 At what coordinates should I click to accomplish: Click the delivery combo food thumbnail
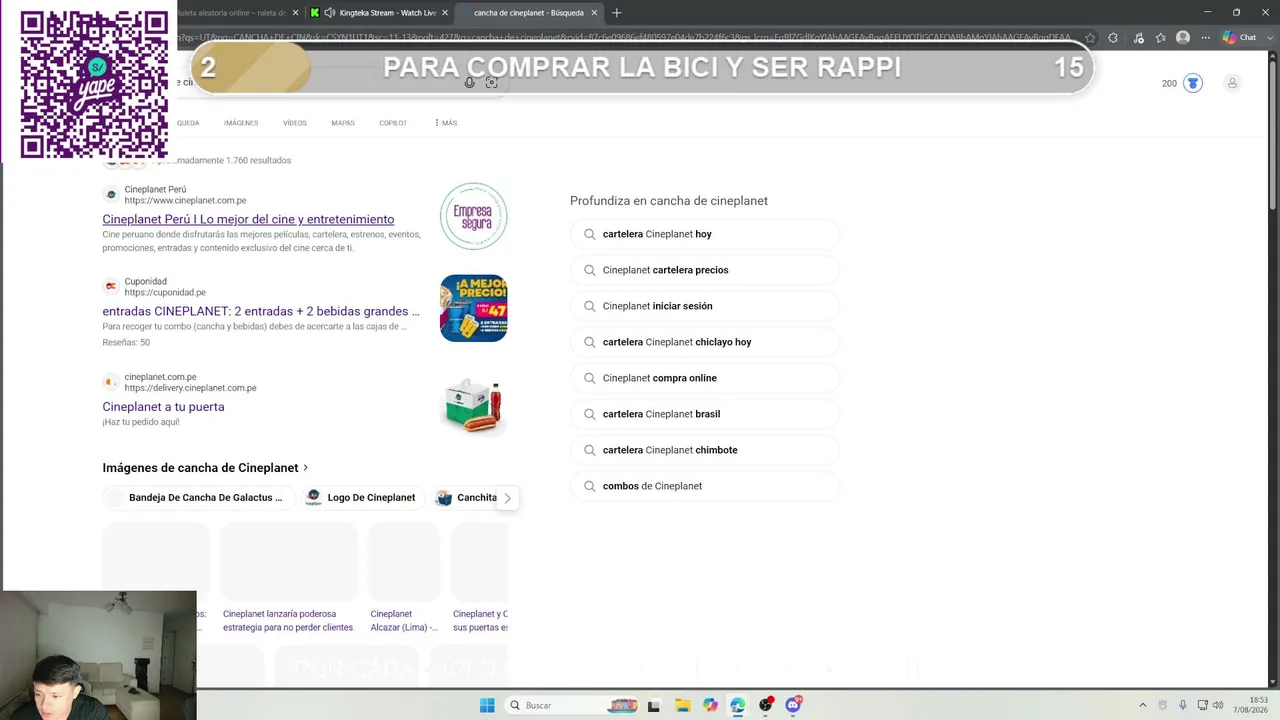point(474,404)
